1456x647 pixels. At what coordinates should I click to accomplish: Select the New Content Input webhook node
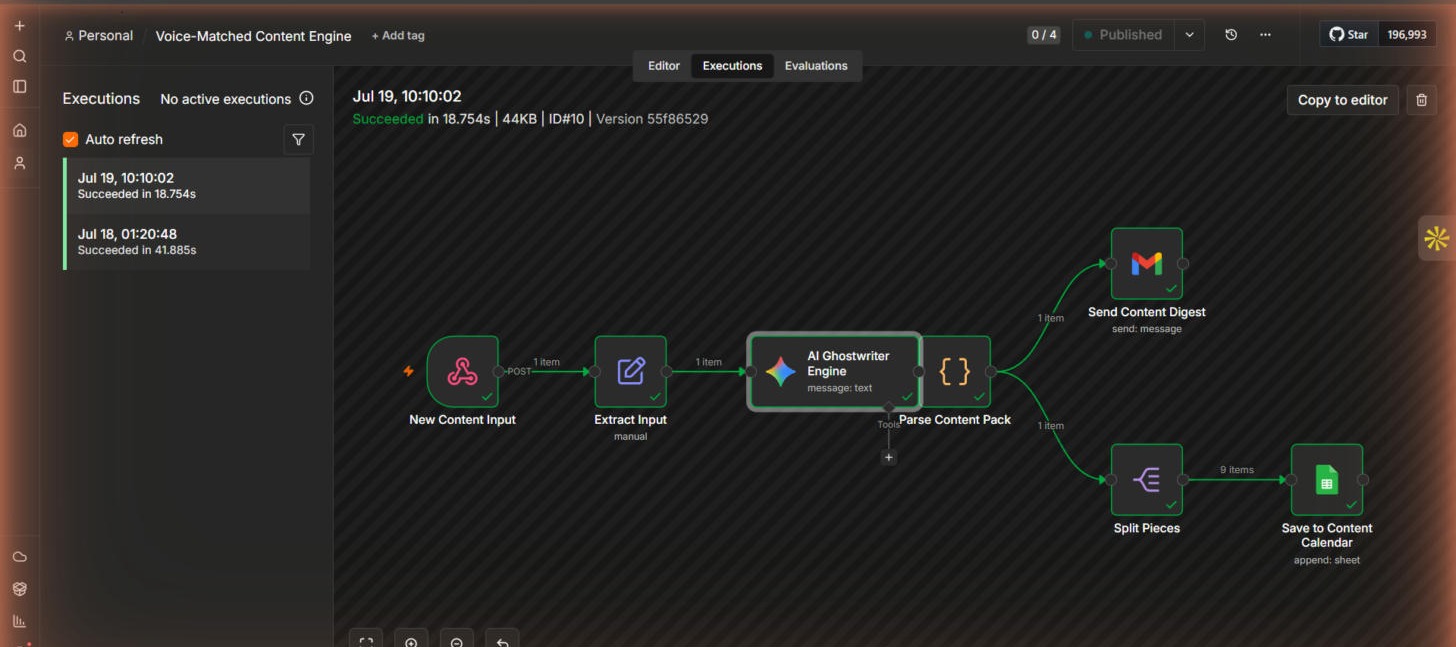462,372
